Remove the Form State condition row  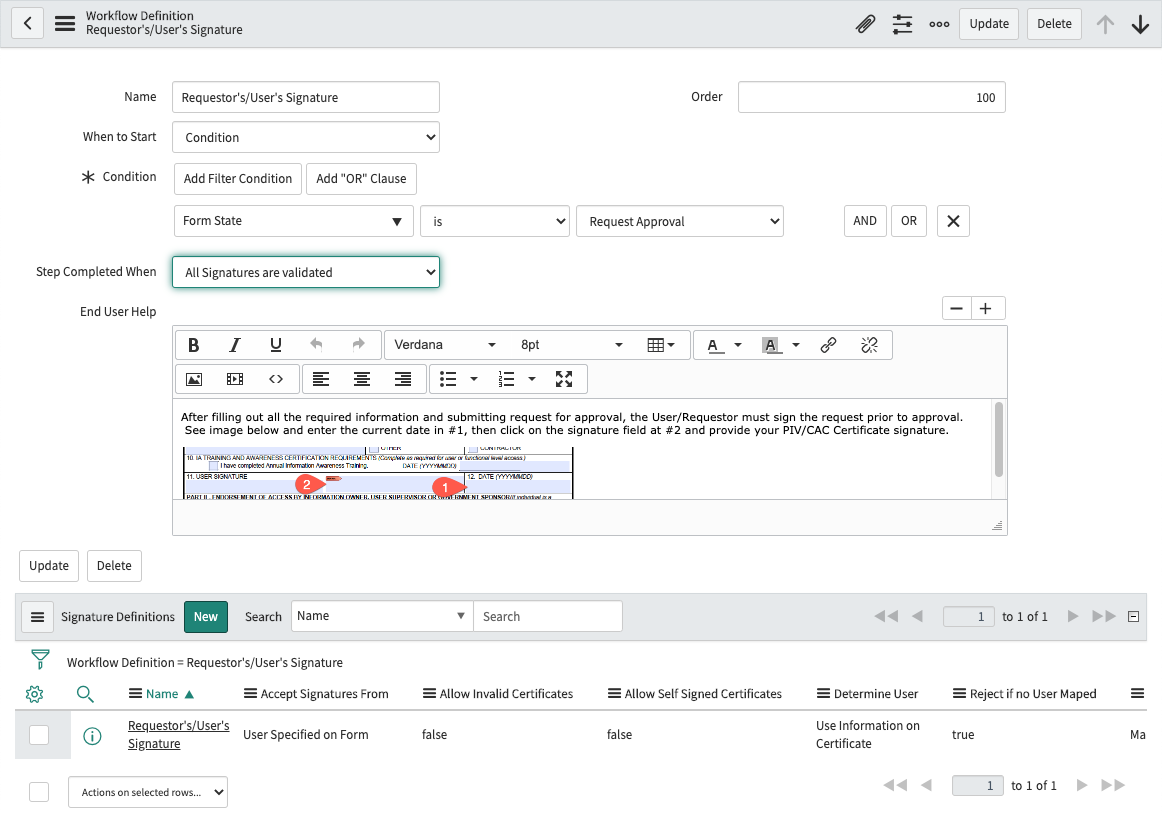[x=953, y=221]
